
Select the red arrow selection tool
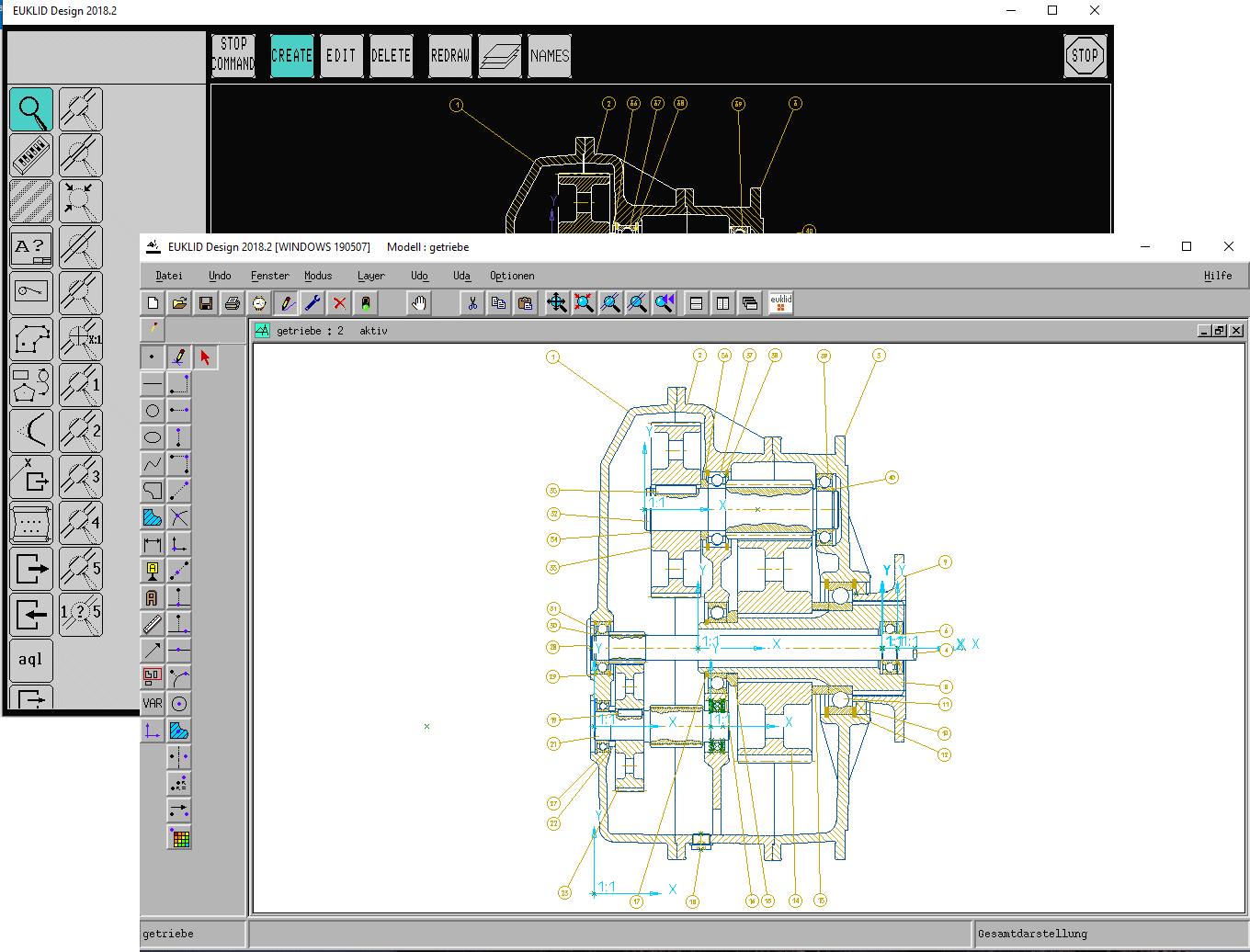[x=206, y=357]
